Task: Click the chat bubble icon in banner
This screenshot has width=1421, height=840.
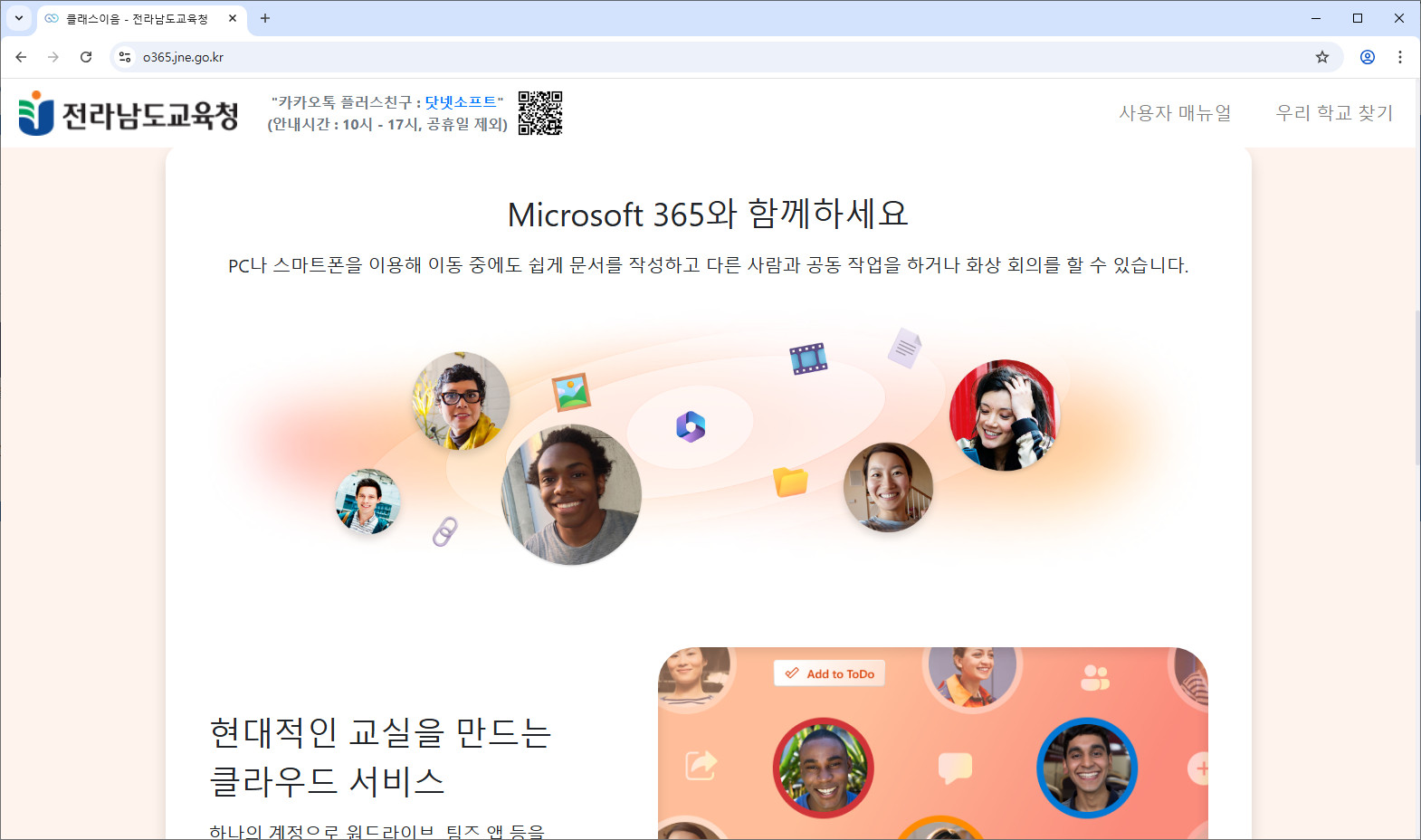Action: coord(955,768)
